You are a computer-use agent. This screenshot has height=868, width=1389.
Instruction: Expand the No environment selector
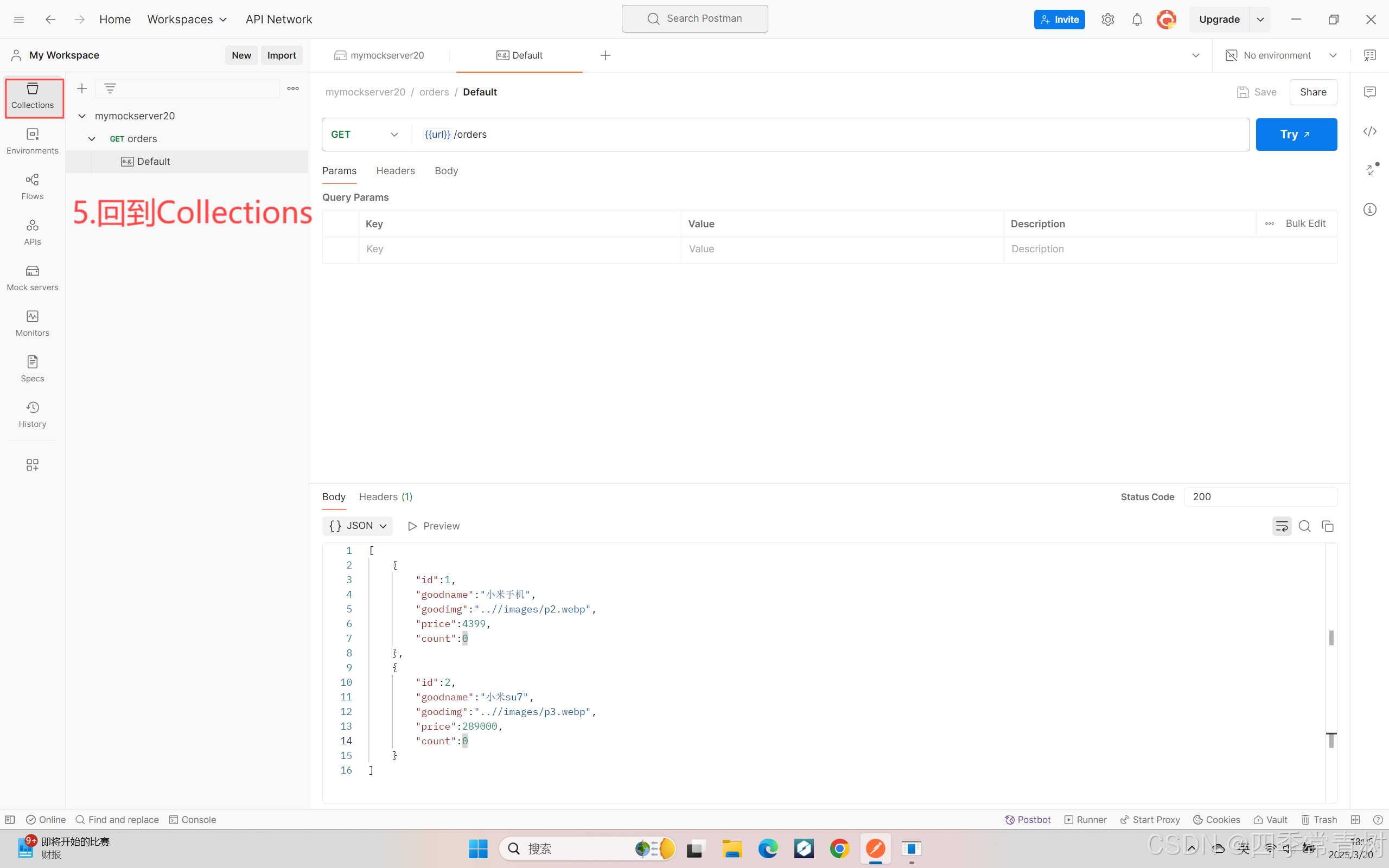point(1333,55)
